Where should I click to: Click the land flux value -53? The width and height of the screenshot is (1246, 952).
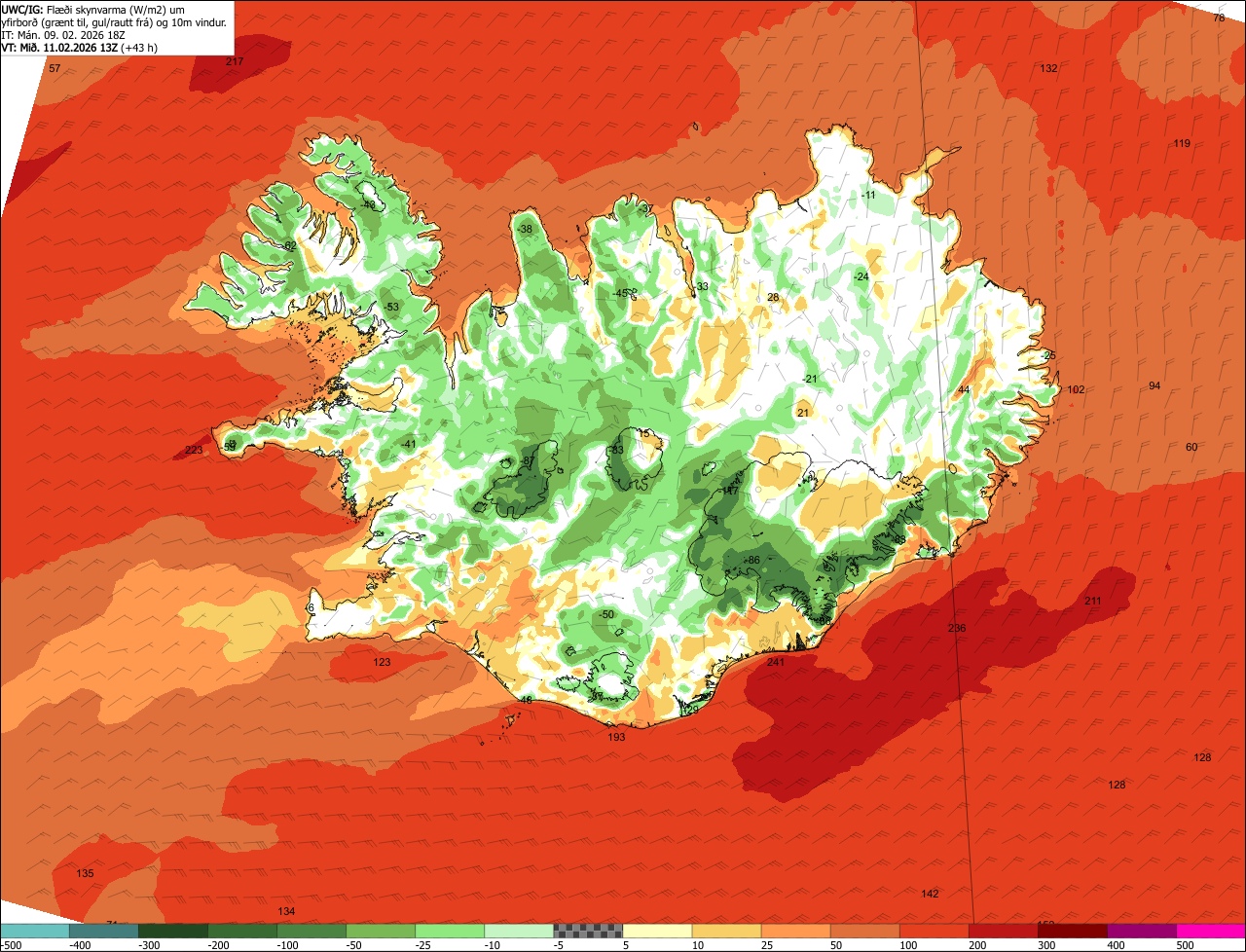point(391,308)
